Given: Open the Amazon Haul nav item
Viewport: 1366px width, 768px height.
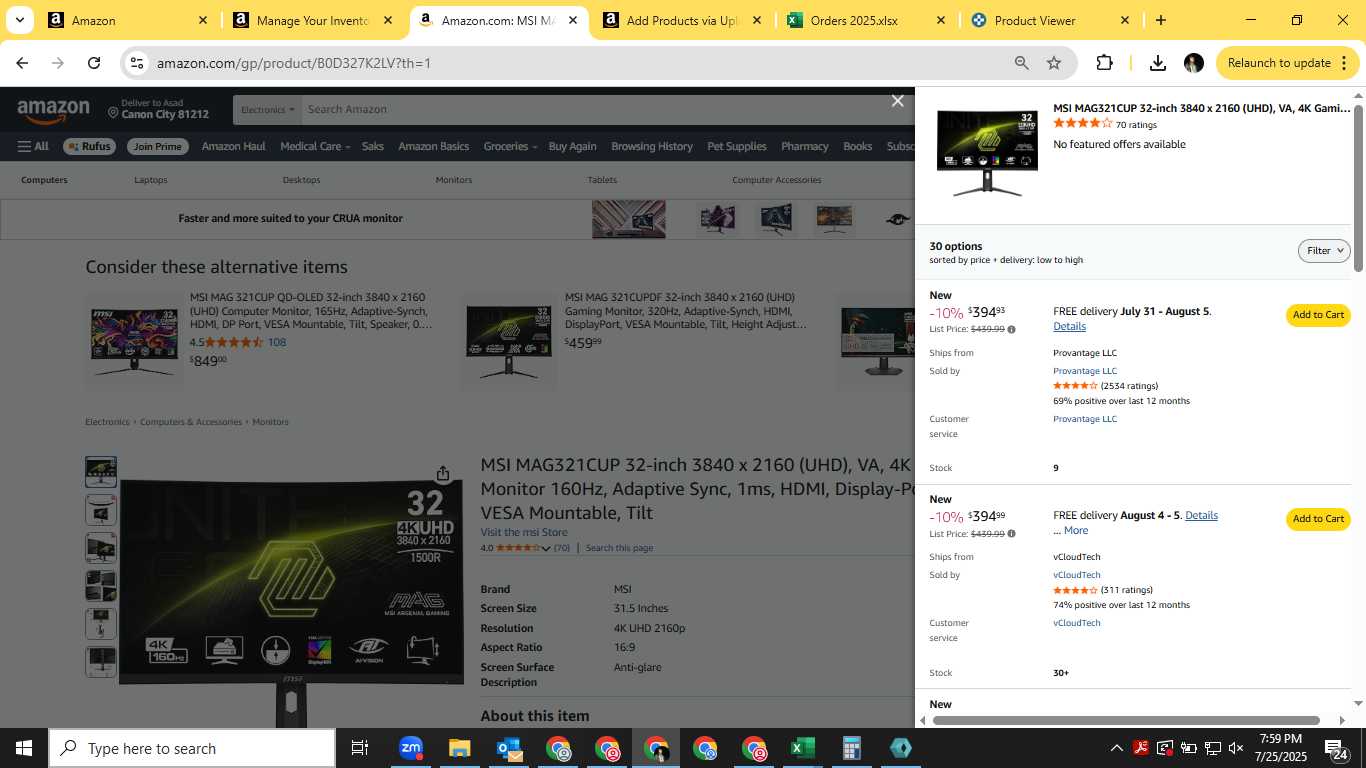Looking at the screenshot, I should coord(234,146).
